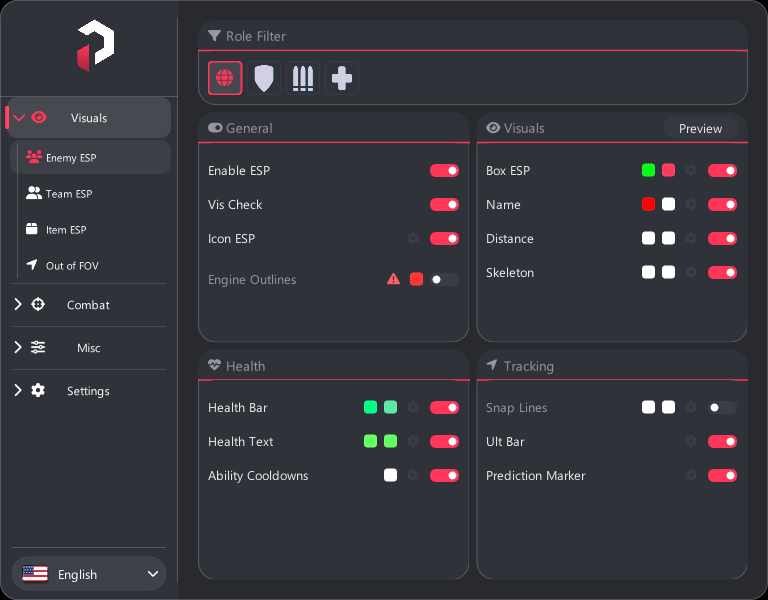
Task: Open the Icon ESP gear settings
Action: tap(413, 239)
